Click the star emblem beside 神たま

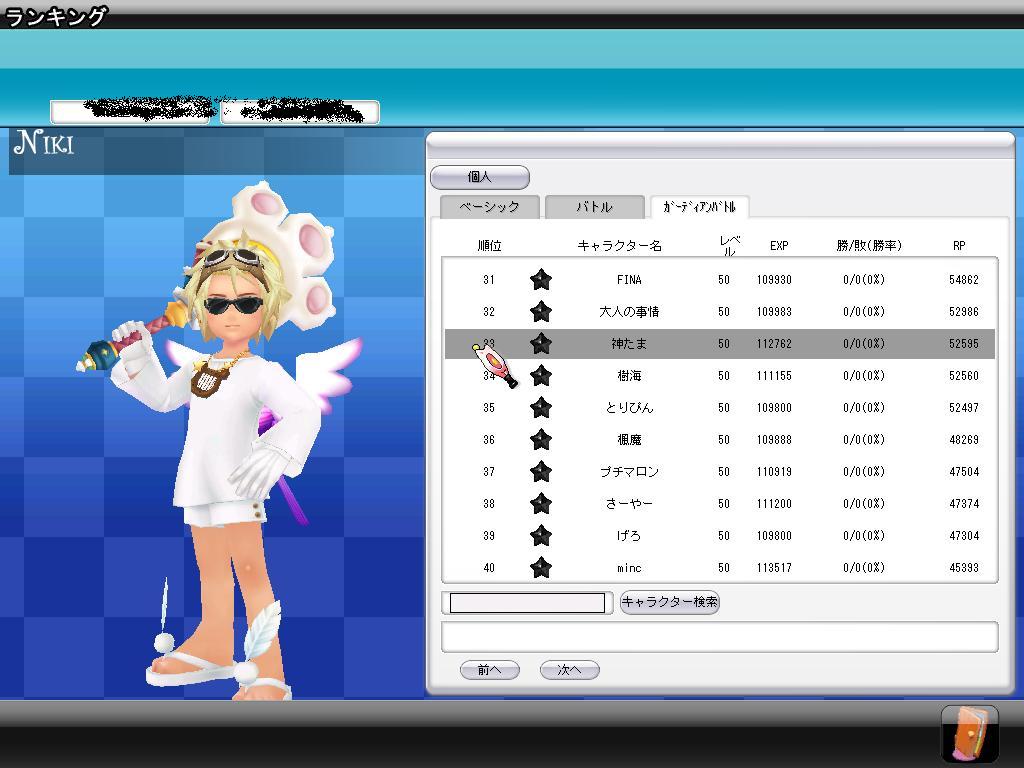(541, 344)
